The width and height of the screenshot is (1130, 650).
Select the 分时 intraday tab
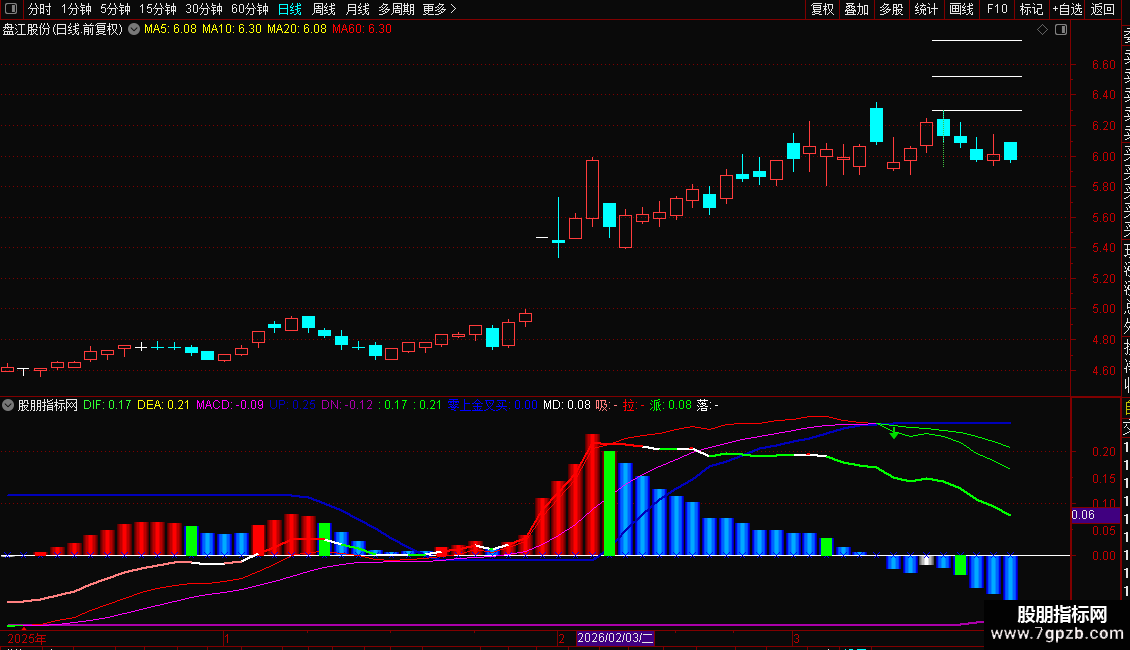click(x=39, y=9)
